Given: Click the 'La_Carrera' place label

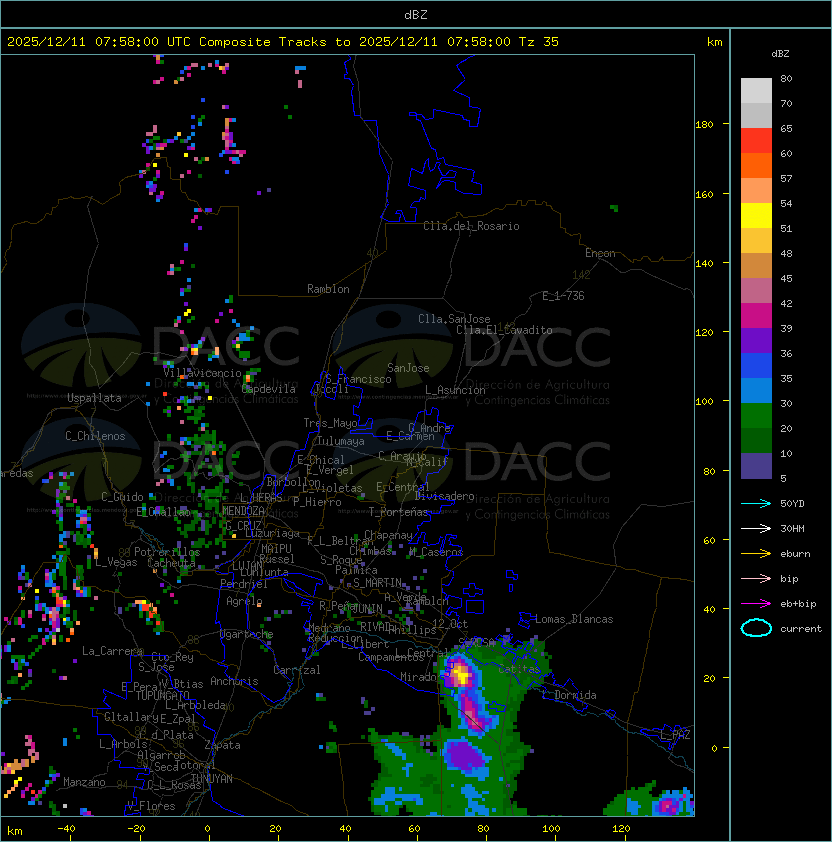Looking at the screenshot, I should point(112,651).
